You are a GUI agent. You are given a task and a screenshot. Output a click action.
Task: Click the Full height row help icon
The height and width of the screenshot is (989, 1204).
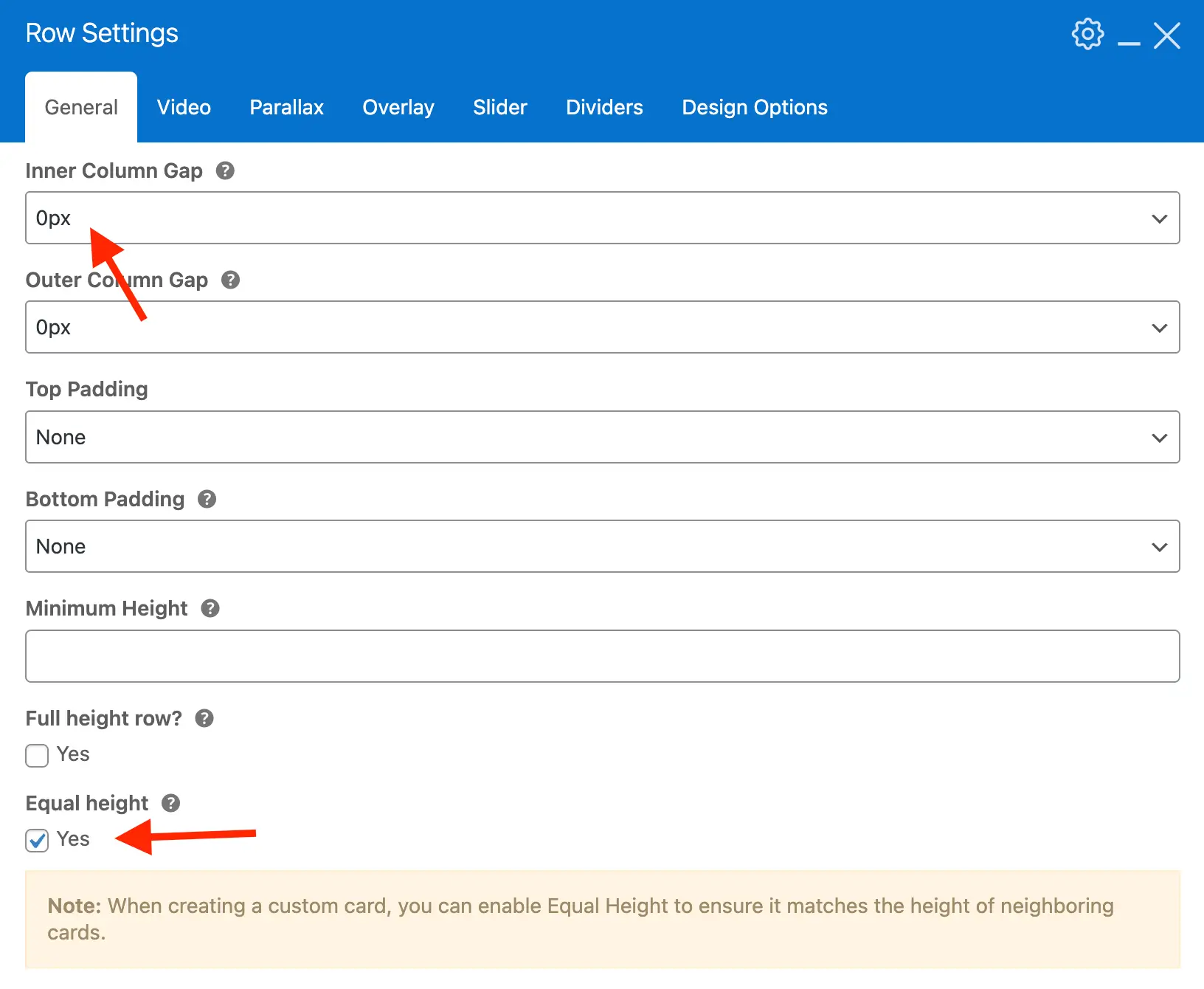(x=204, y=717)
